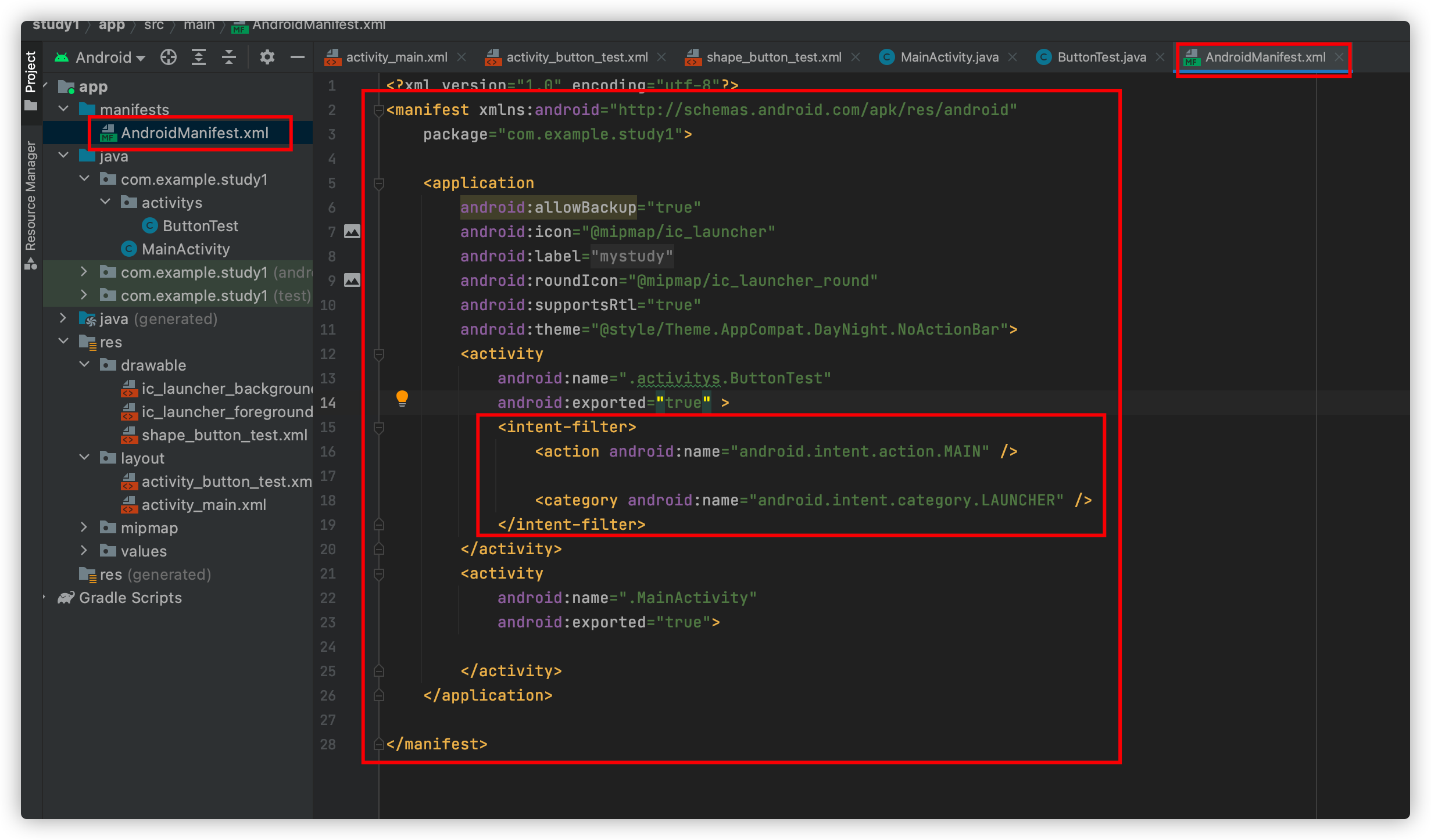Fold the second activity tag at line 21
Image resolution: width=1431 pixels, height=840 pixels.
[379, 574]
